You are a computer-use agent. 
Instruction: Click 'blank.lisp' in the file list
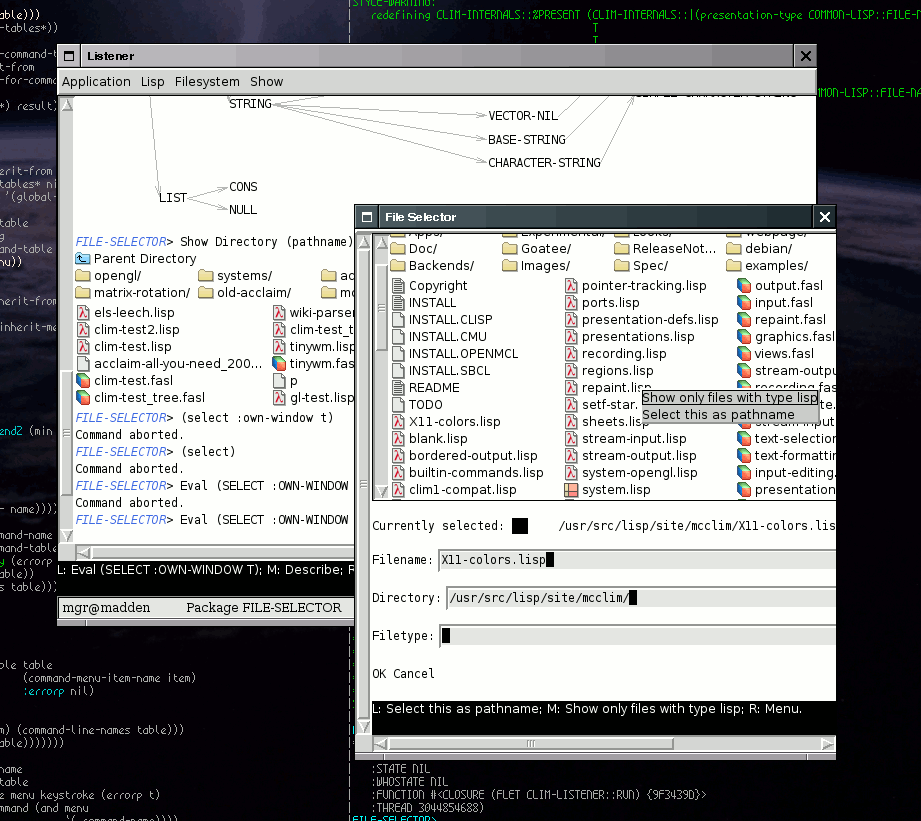(438, 439)
